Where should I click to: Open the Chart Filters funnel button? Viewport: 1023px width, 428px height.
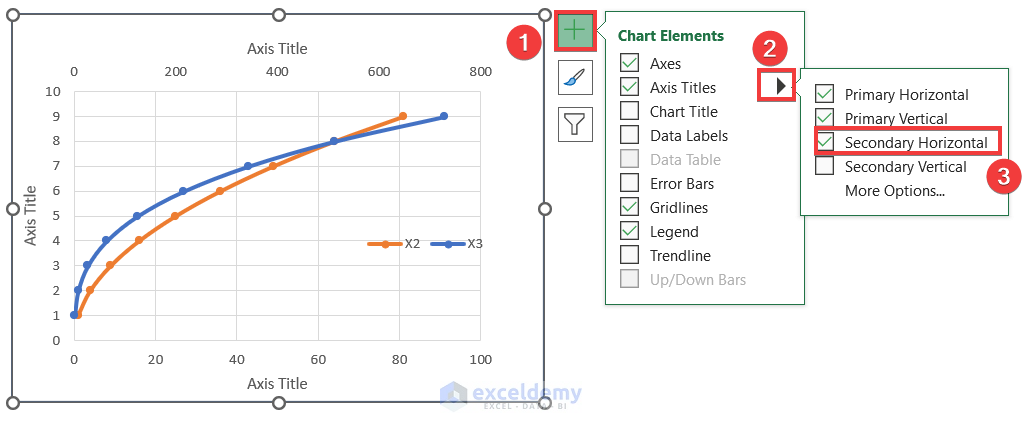575,124
